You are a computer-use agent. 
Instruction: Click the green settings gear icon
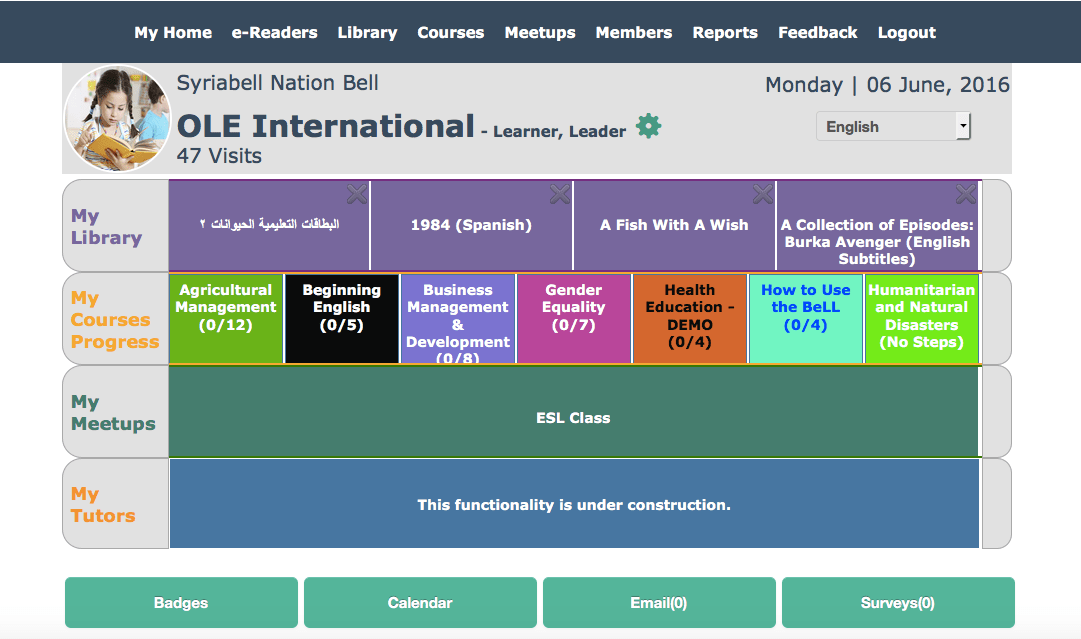pyautogui.click(x=649, y=127)
